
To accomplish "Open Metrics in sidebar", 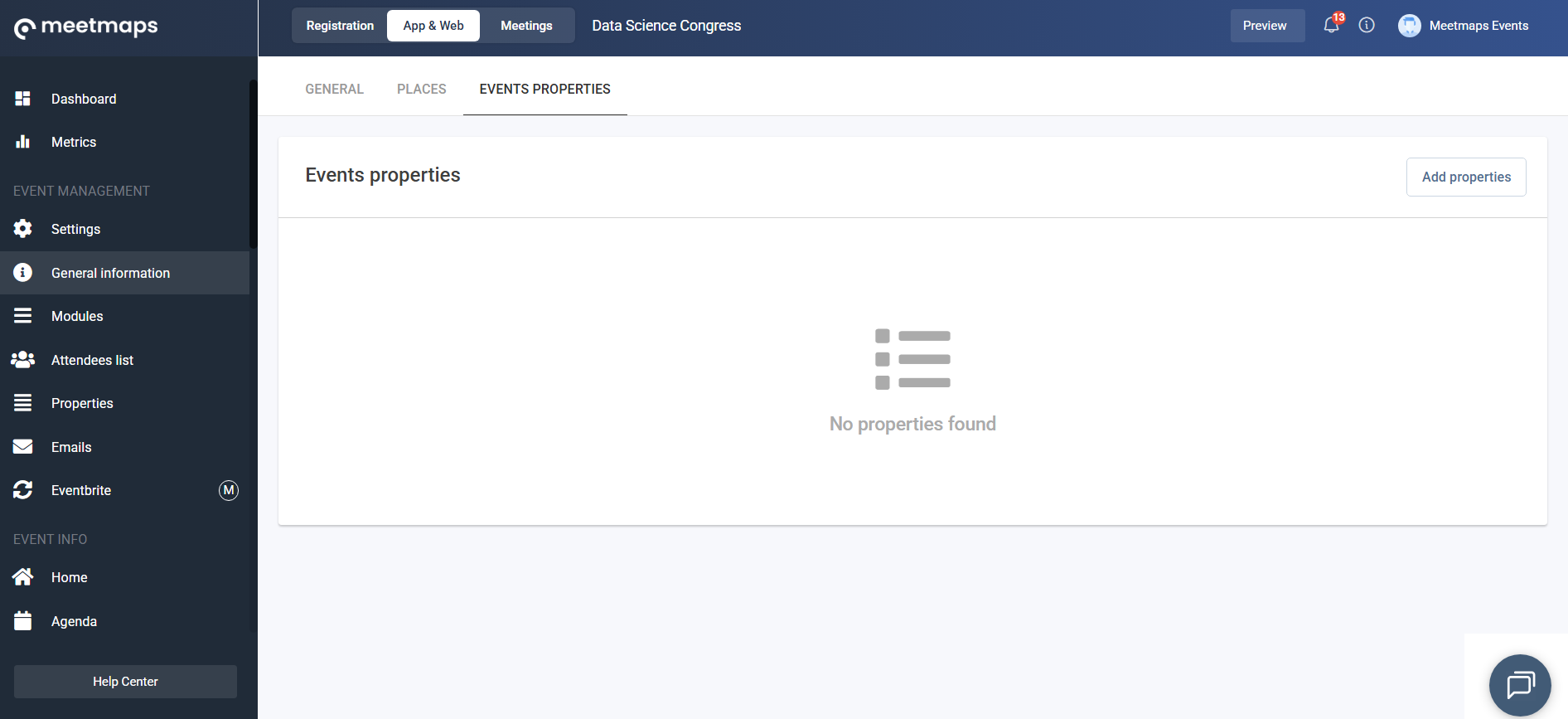I will (124, 142).
